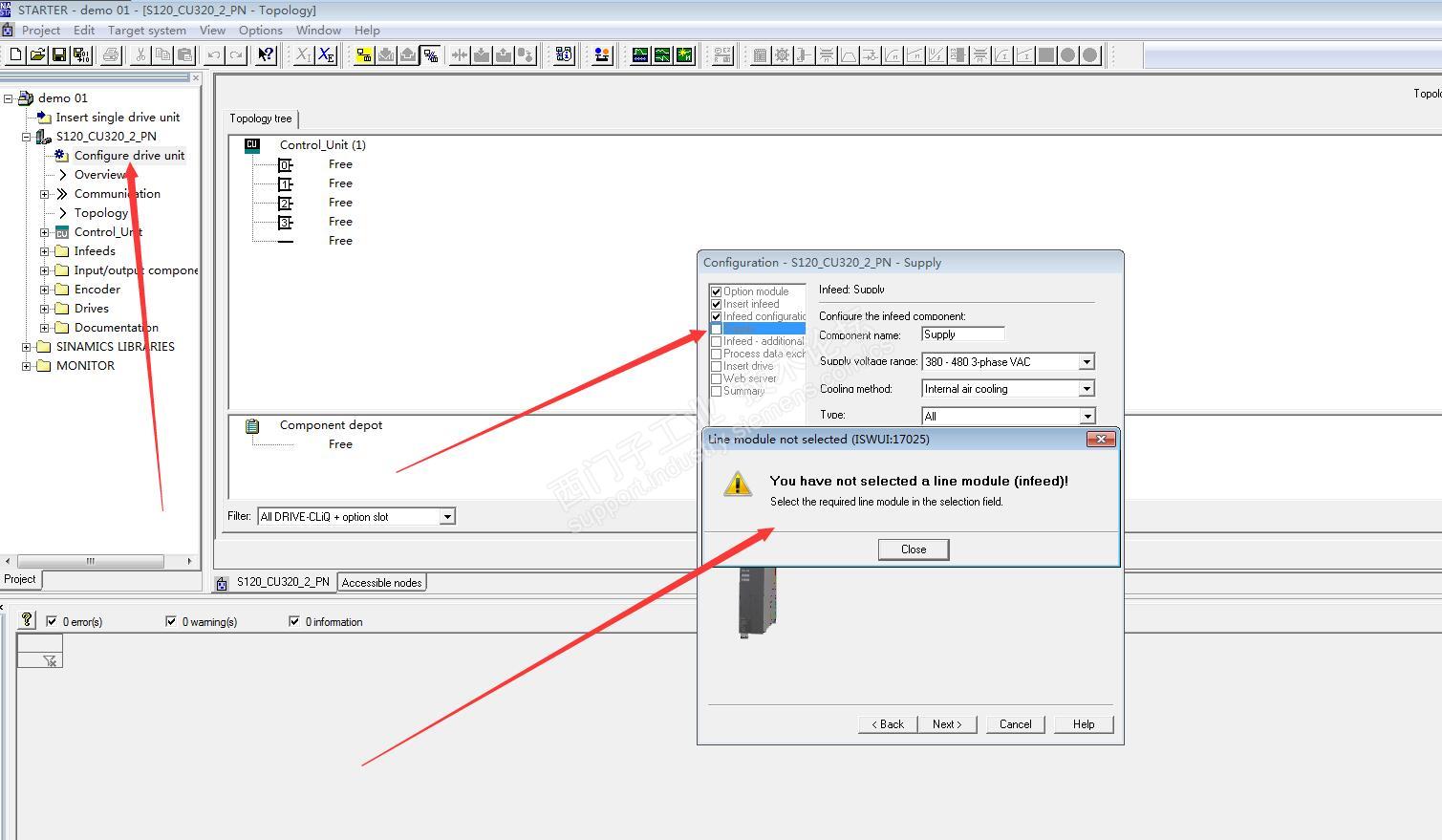Click the Cut scissors icon
Screen dimensions: 1442x840
coord(140,54)
